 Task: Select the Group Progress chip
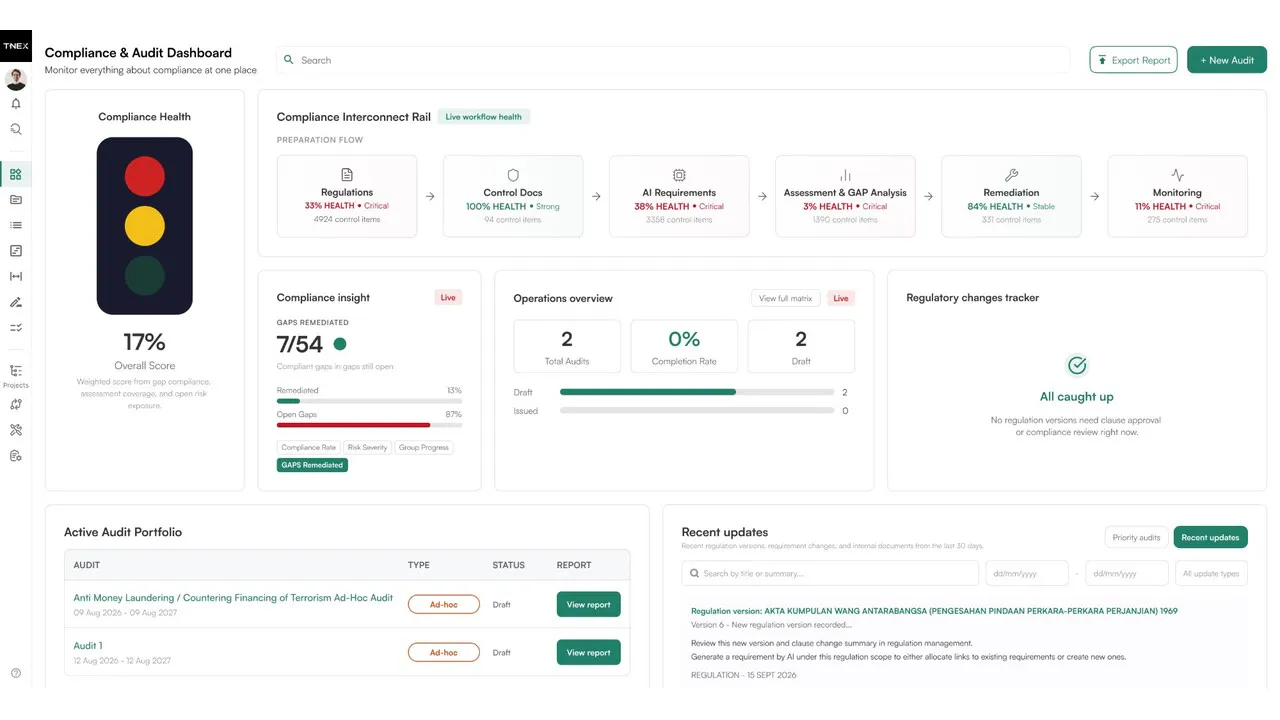pos(424,448)
